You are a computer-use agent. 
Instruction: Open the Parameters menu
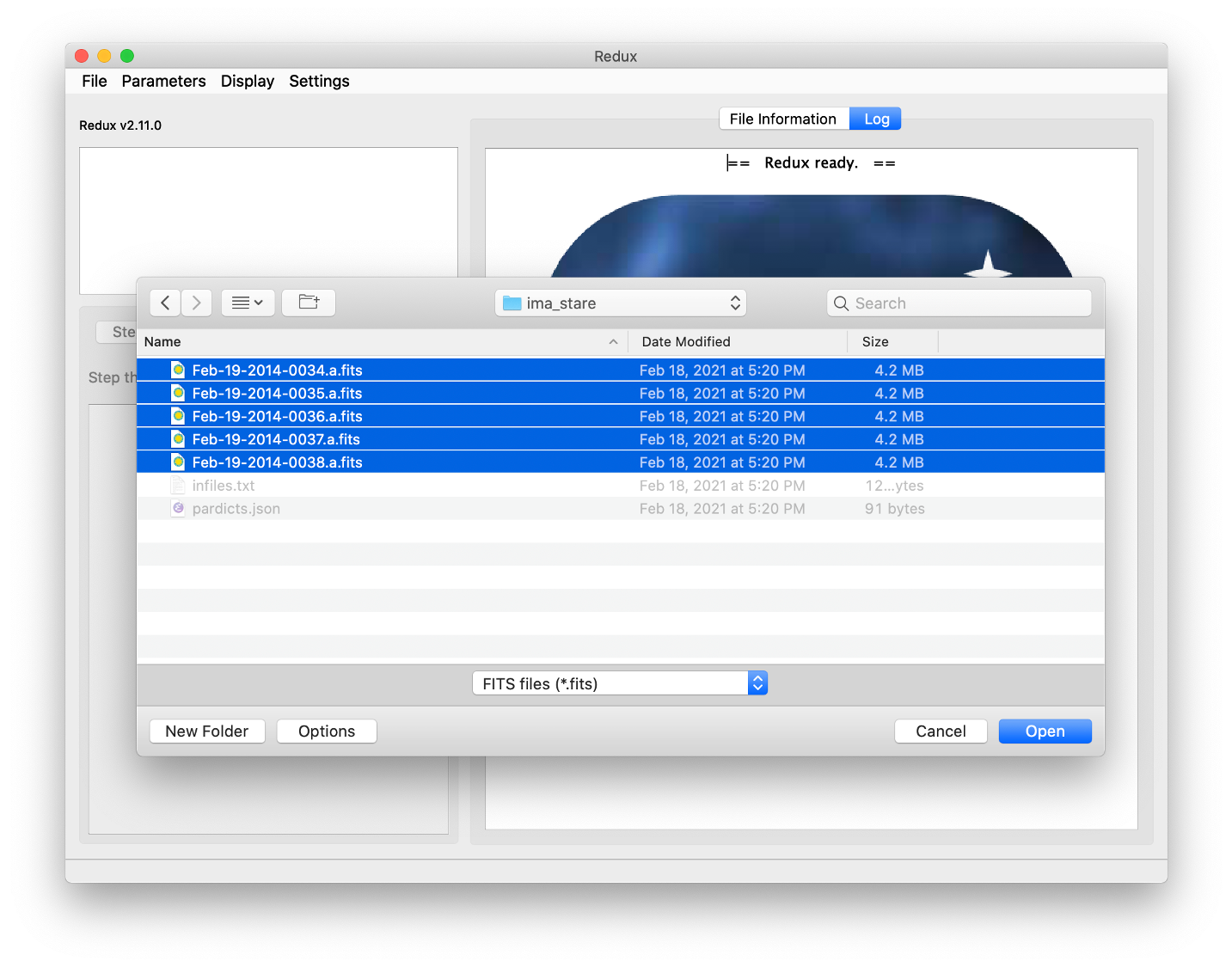coord(163,81)
